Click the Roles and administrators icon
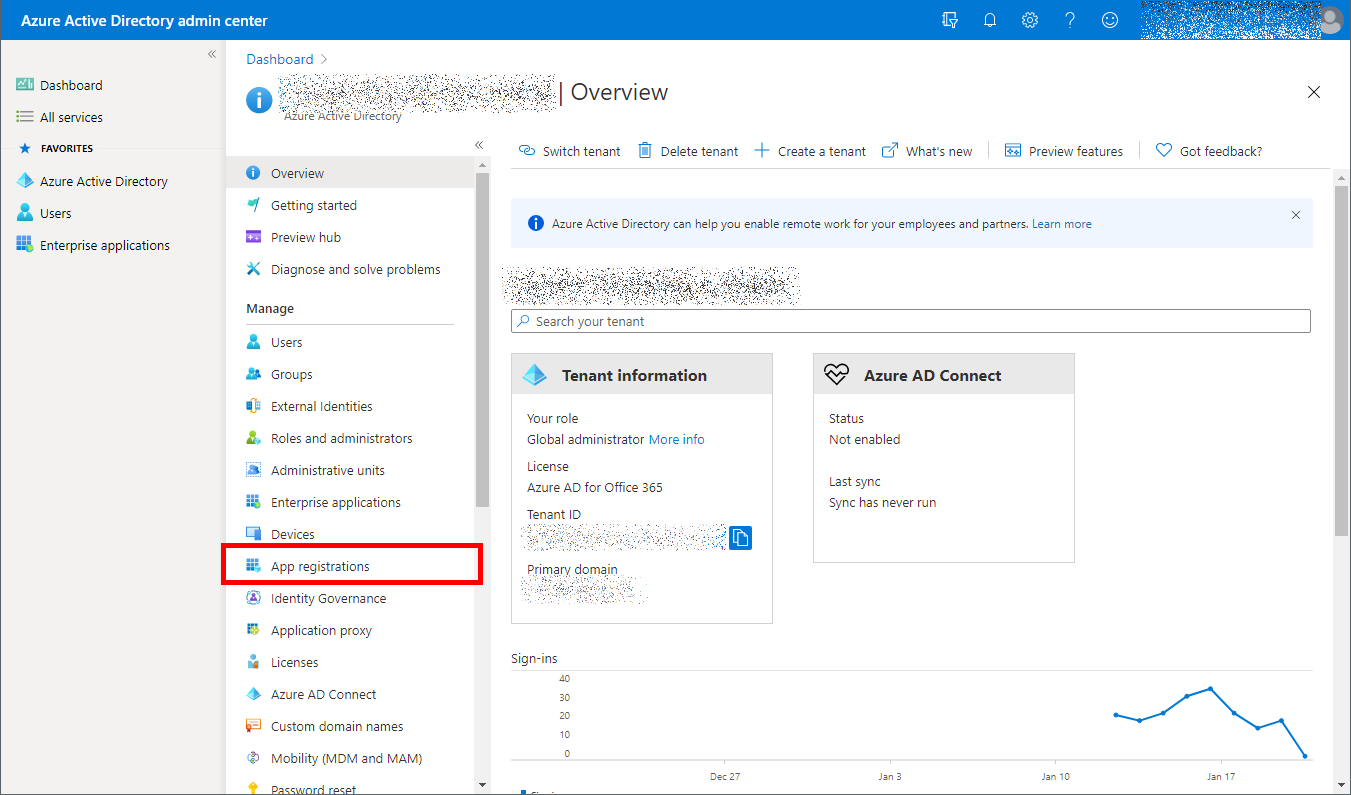 (253, 438)
